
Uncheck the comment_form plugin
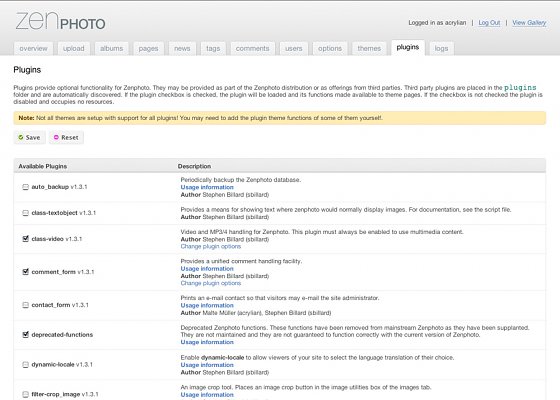25,272
